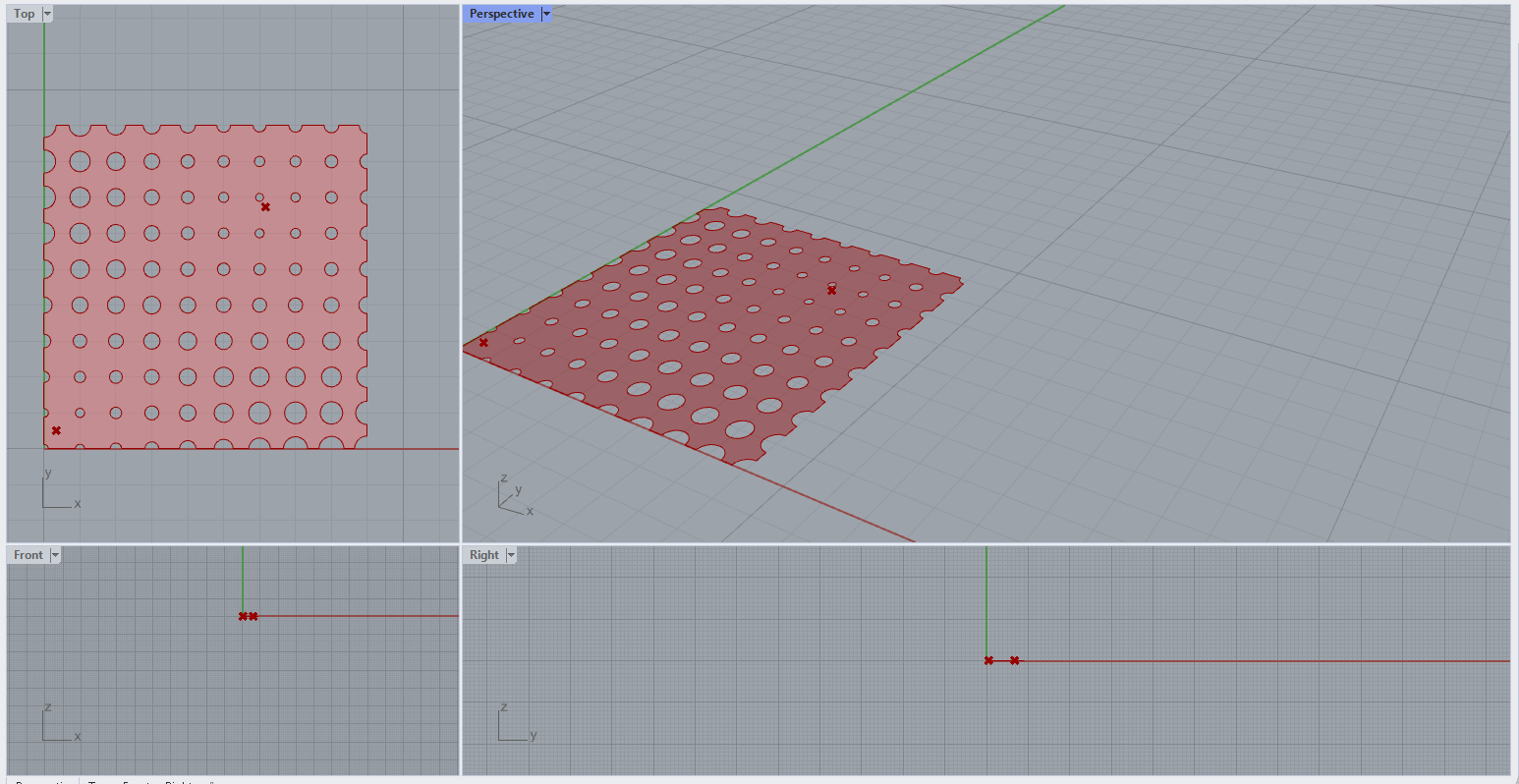
Task: Open the Front viewport menu arrow
Action: click(55, 555)
